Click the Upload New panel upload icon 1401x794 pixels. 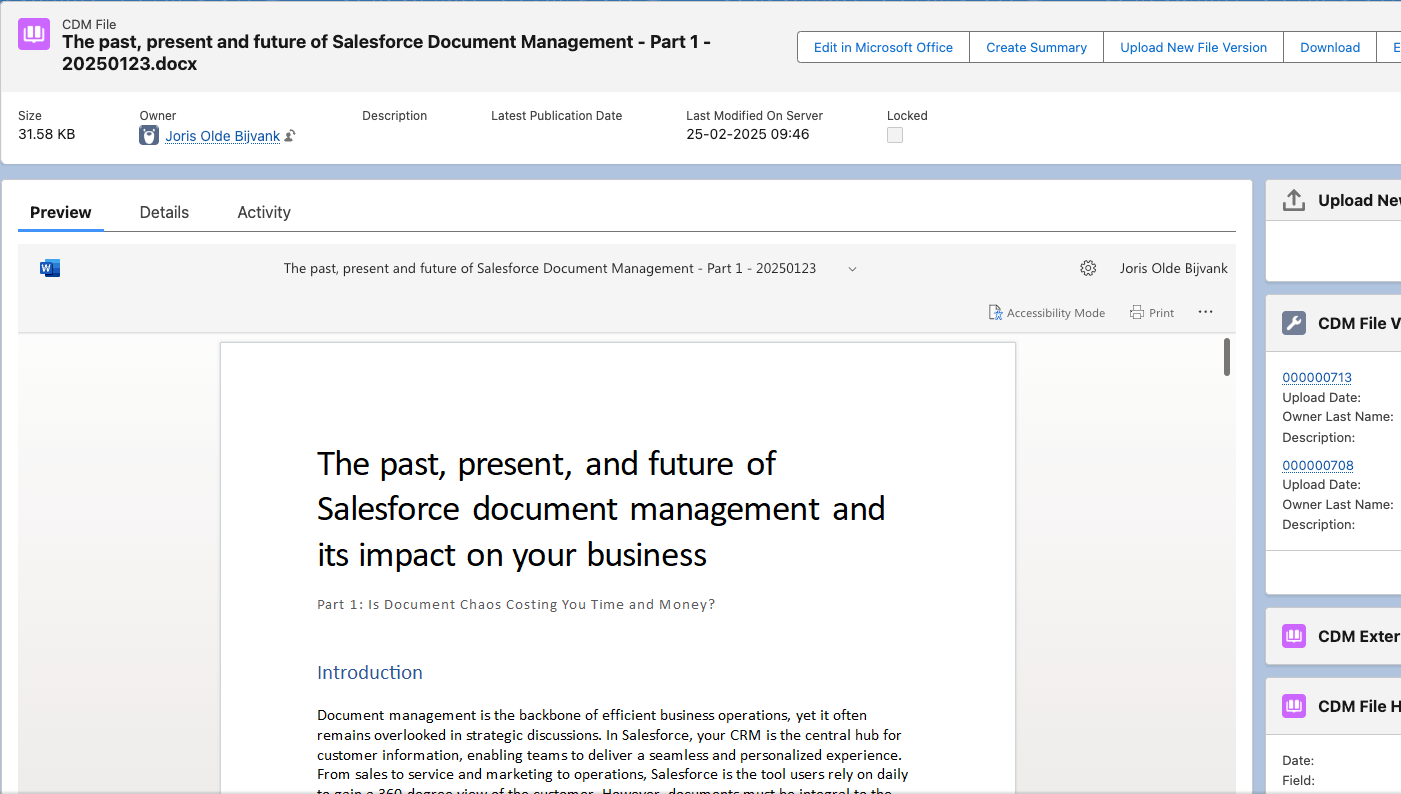(x=1294, y=200)
